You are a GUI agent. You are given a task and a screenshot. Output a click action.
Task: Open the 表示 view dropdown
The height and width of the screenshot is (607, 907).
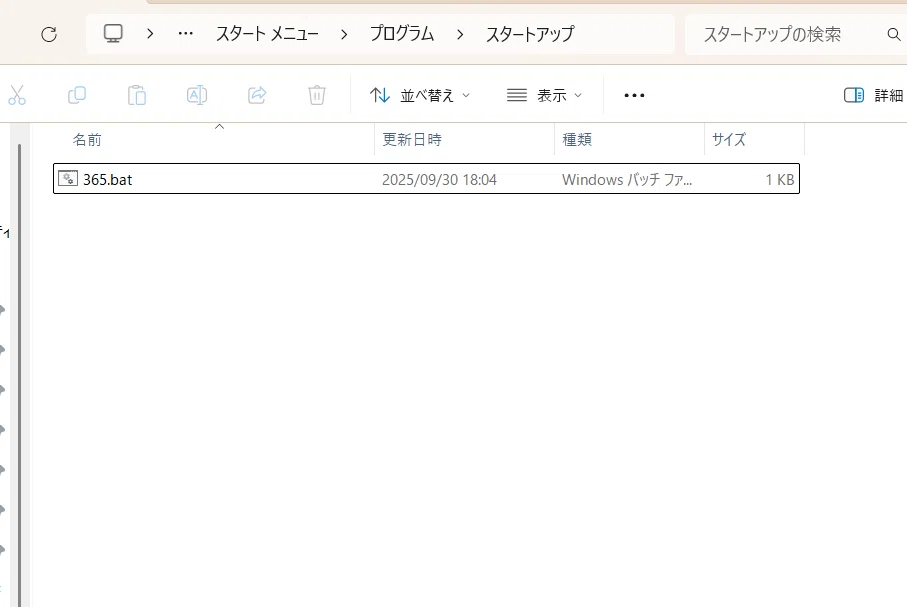(x=544, y=95)
